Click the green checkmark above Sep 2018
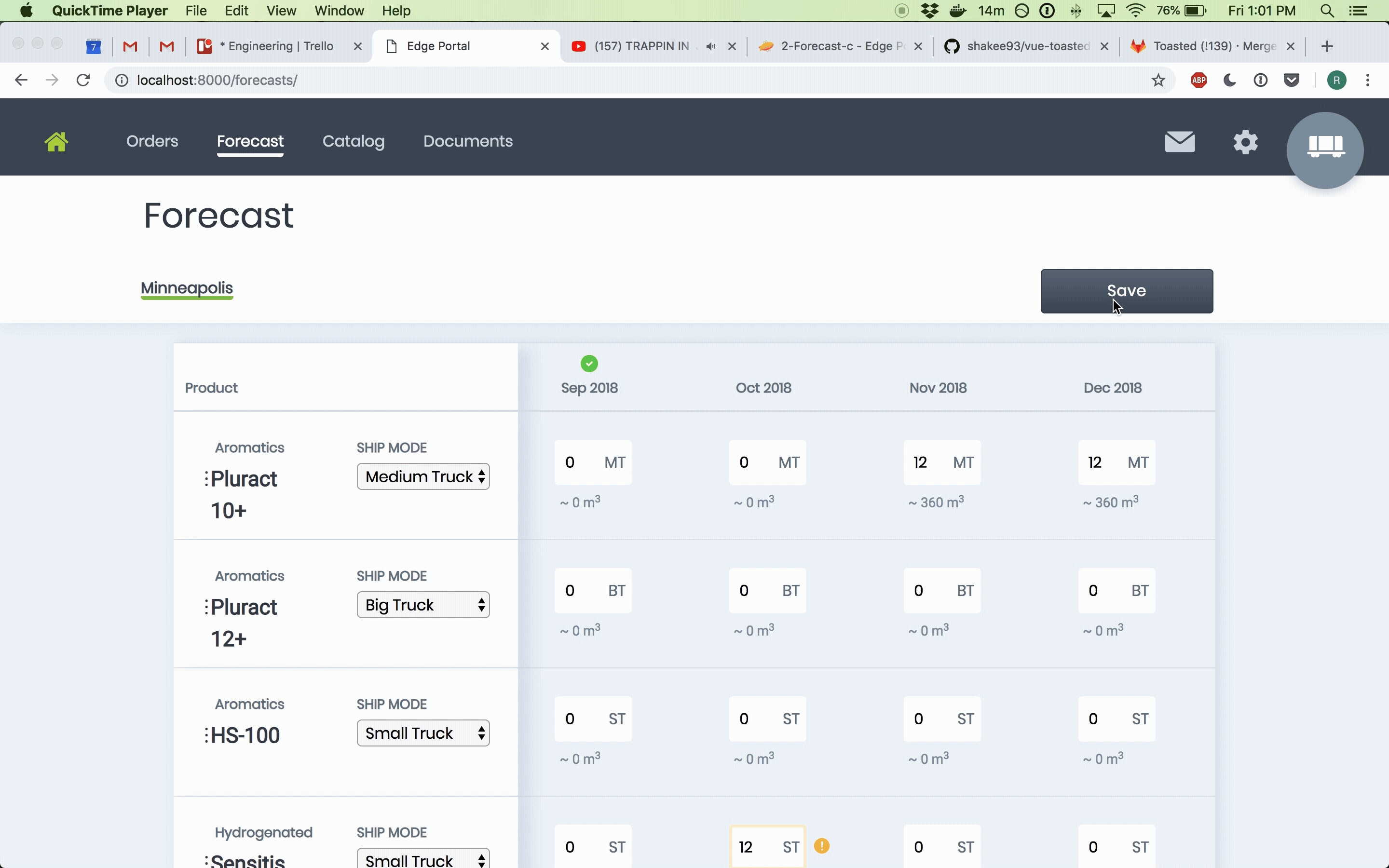This screenshot has height=868, width=1389. (589, 364)
